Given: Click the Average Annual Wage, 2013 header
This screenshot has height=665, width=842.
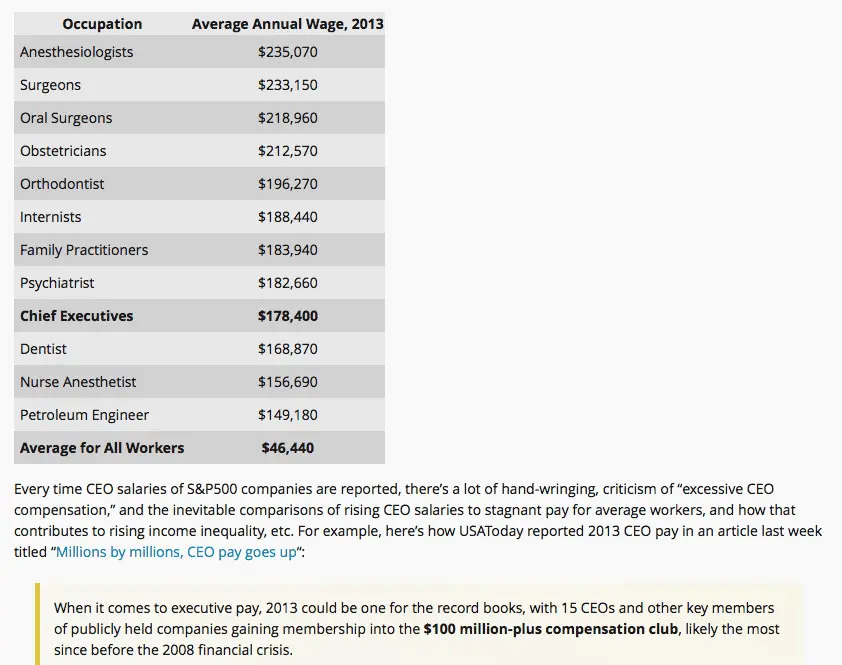Looking at the screenshot, I should tap(288, 24).
